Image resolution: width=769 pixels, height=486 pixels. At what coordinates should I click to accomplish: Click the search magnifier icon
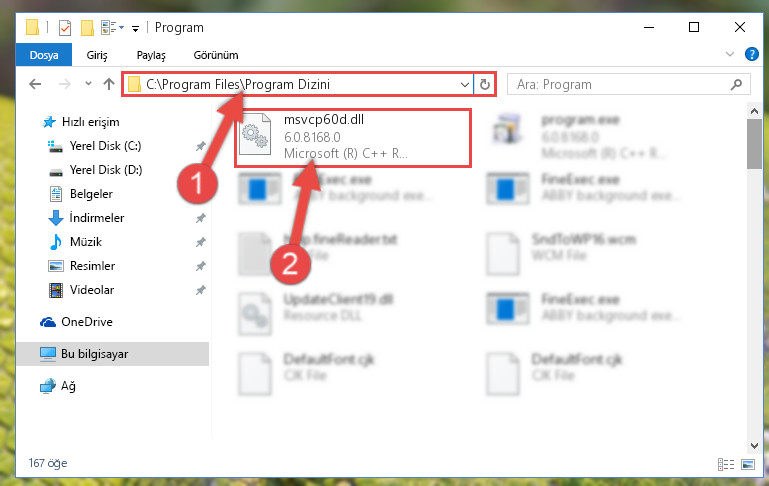point(736,85)
